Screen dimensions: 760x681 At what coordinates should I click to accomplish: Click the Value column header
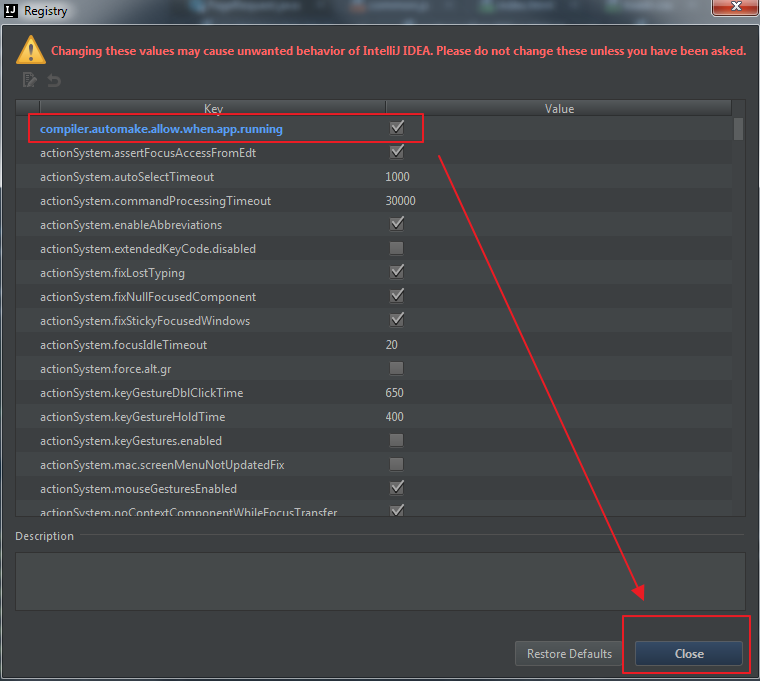click(x=559, y=109)
